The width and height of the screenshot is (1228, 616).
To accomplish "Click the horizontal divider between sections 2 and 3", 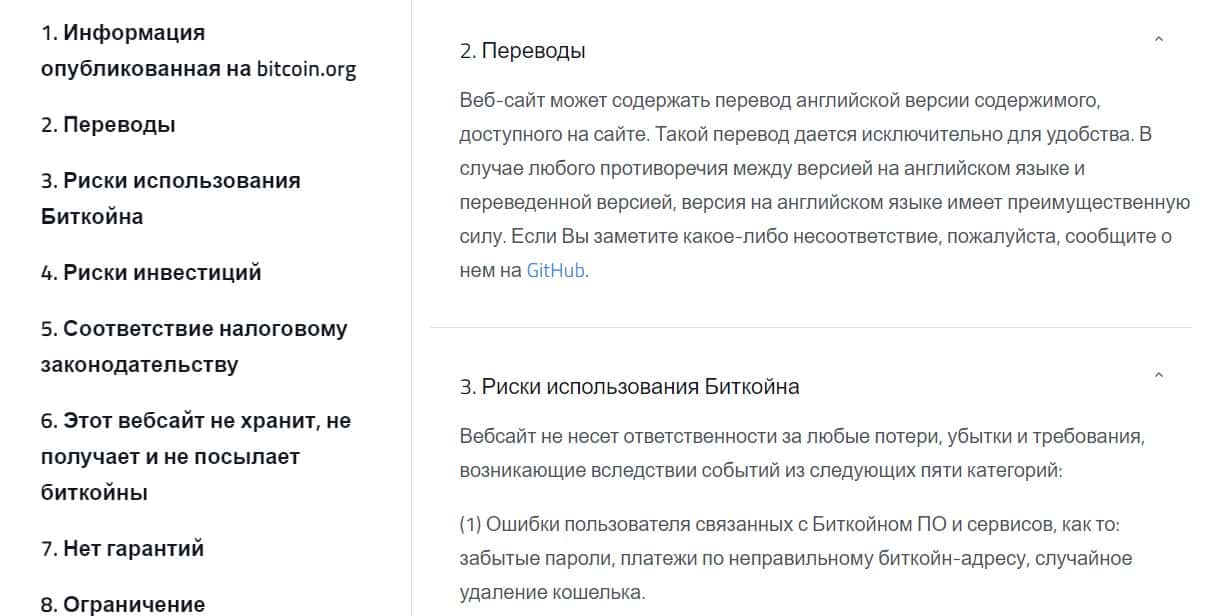I will click(x=810, y=327).
